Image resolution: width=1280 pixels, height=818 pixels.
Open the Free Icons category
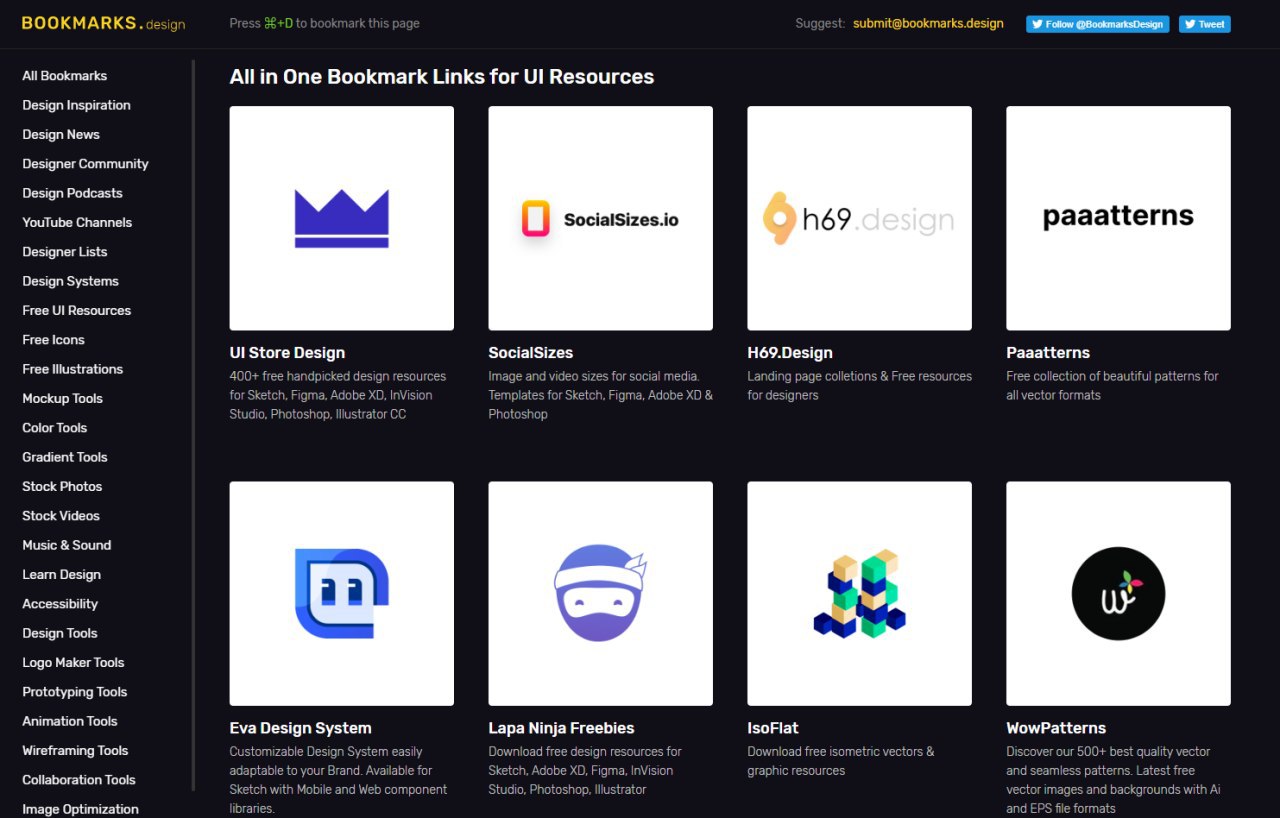coord(53,340)
